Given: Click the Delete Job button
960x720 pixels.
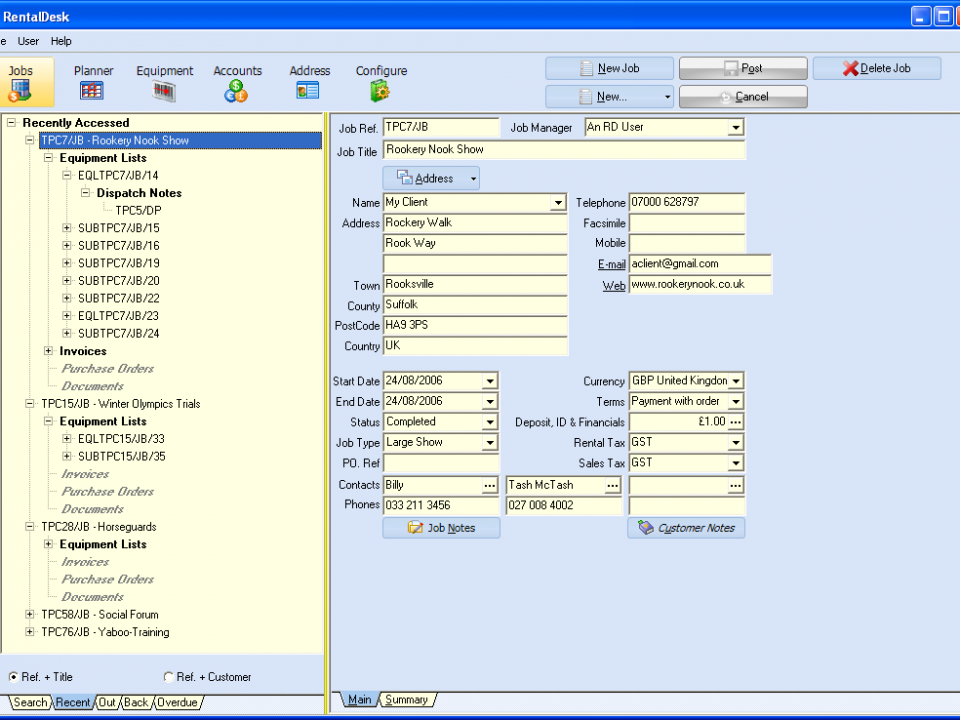Looking at the screenshot, I should tap(876, 68).
